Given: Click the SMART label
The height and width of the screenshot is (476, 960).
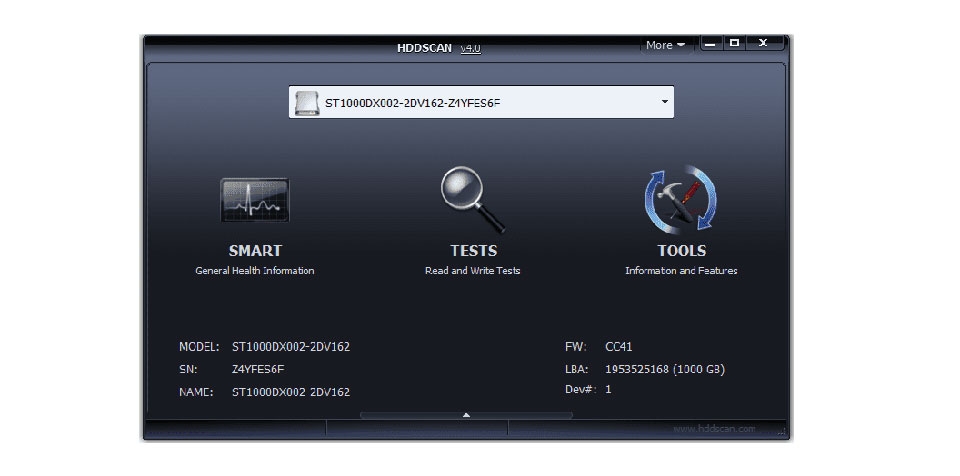Looking at the screenshot, I should pyautogui.click(x=255, y=251).
